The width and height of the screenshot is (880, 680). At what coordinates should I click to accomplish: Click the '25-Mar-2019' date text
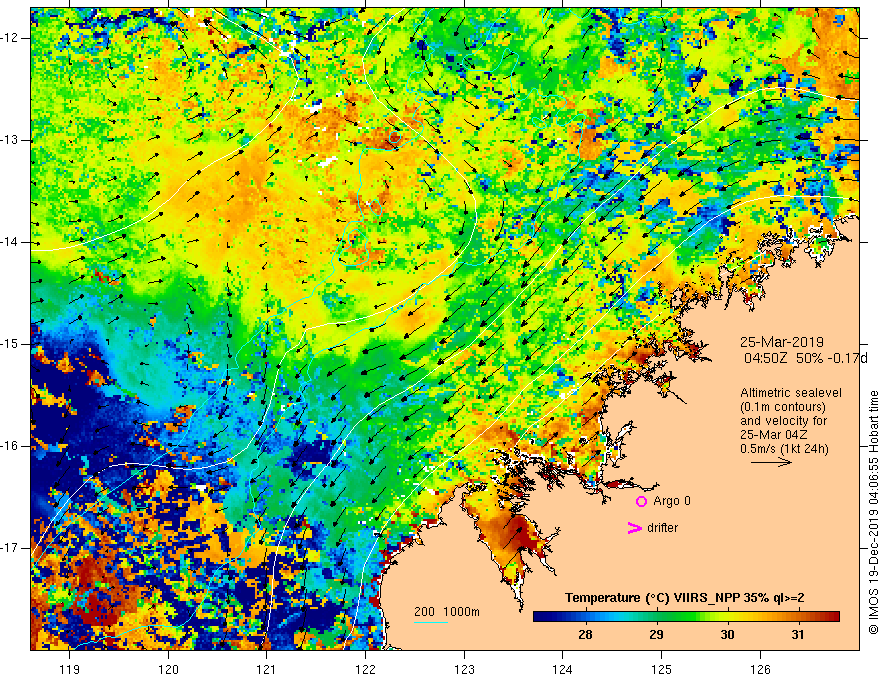(782, 342)
